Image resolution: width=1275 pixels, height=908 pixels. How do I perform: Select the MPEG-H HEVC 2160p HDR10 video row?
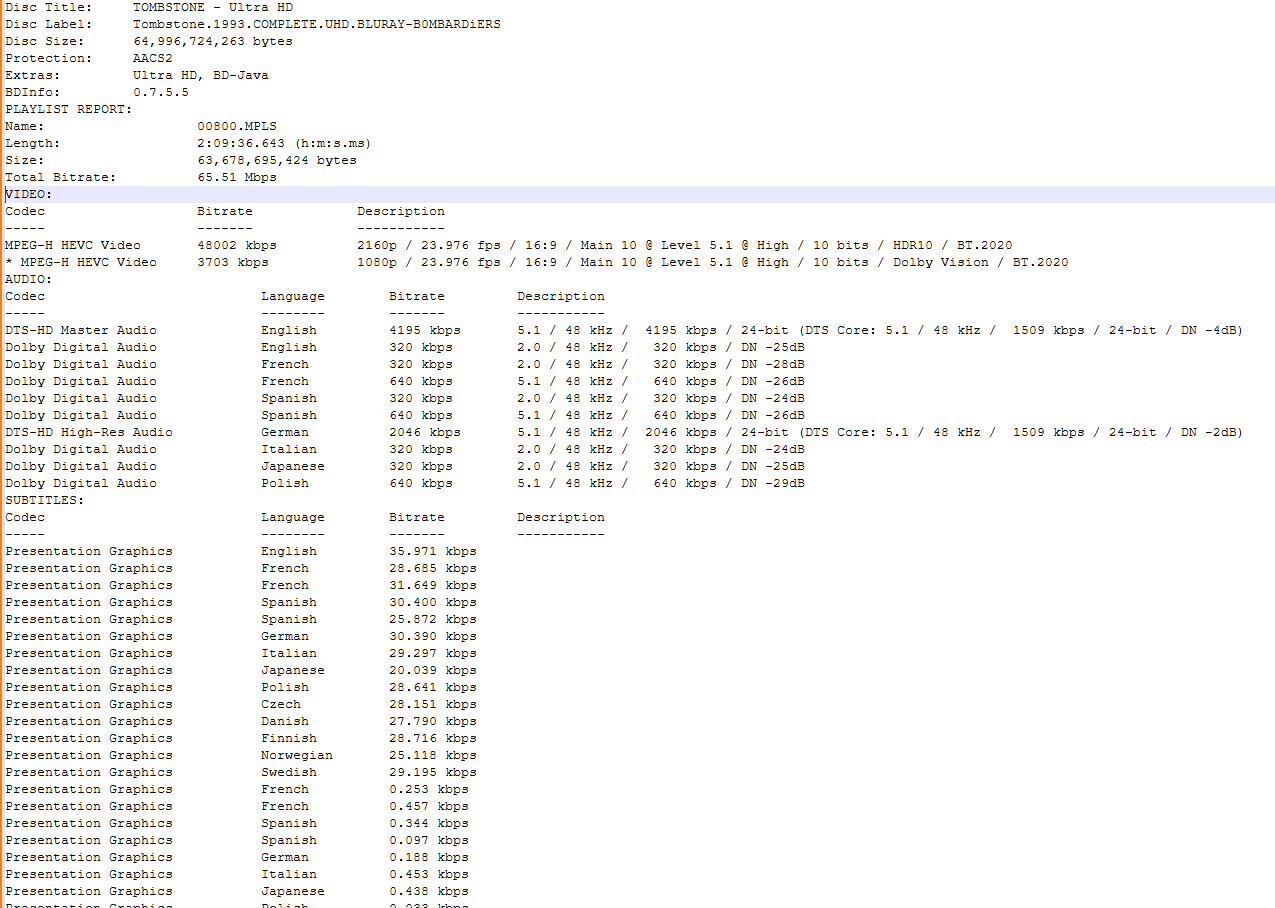(x=400, y=244)
